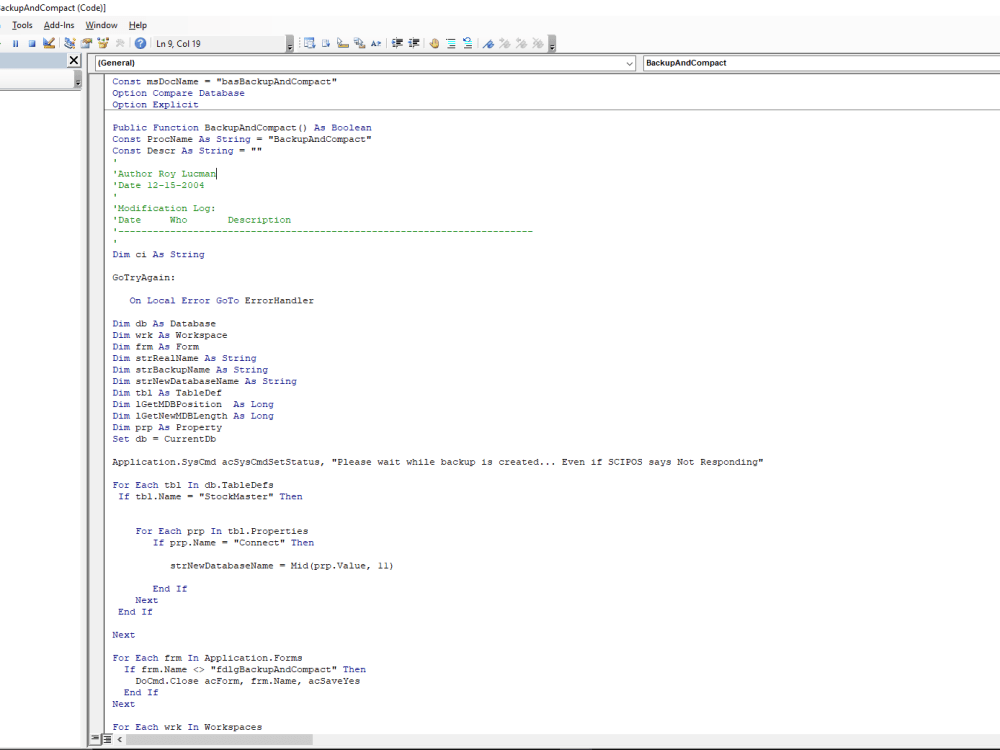
Task: Click the Break (pause) toolbar icon
Action: click(15, 43)
